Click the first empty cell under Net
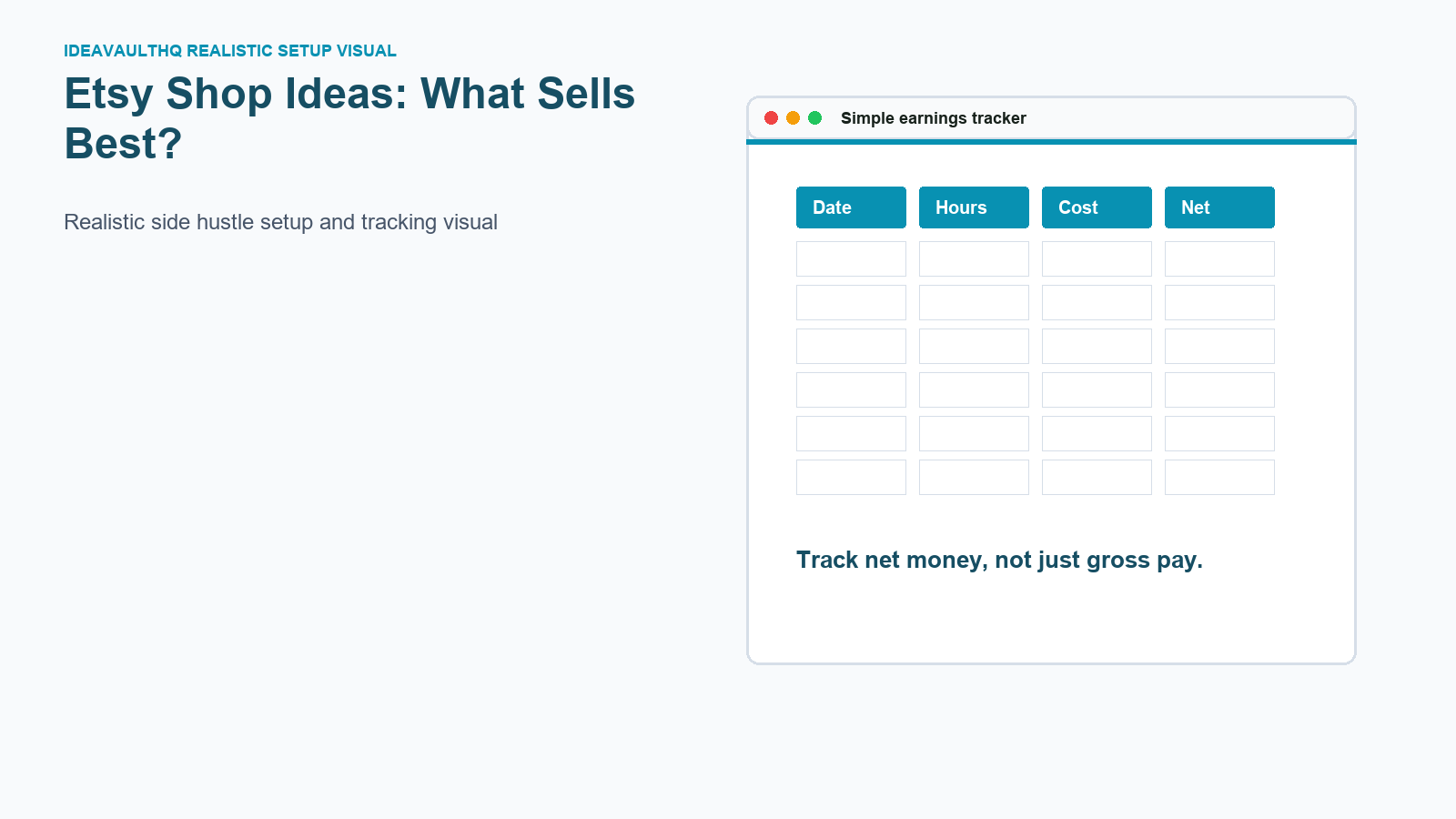The height and width of the screenshot is (819, 1456). coord(1219,258)
